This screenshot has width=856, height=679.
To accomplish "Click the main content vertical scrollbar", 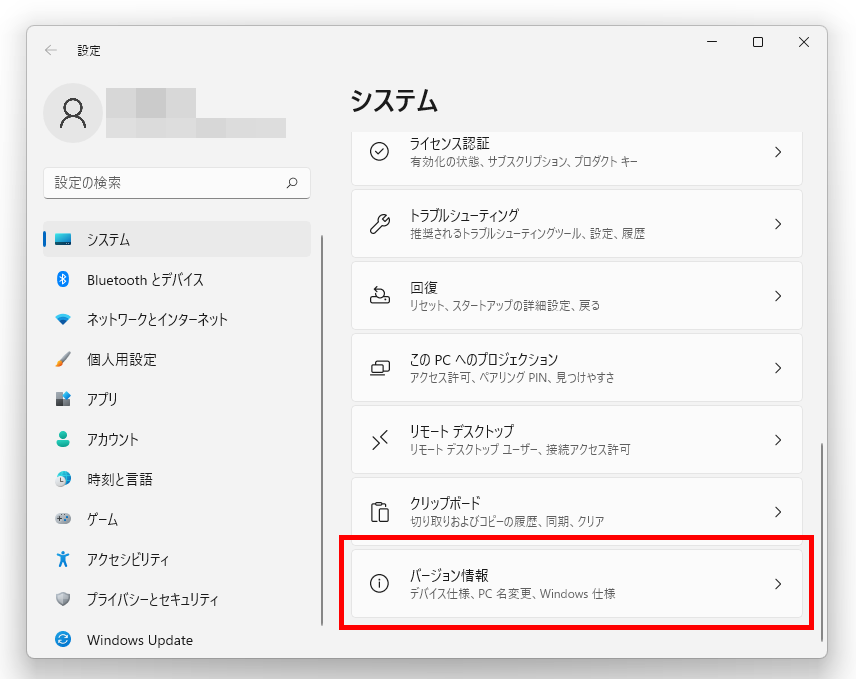I will coord(821,542).
